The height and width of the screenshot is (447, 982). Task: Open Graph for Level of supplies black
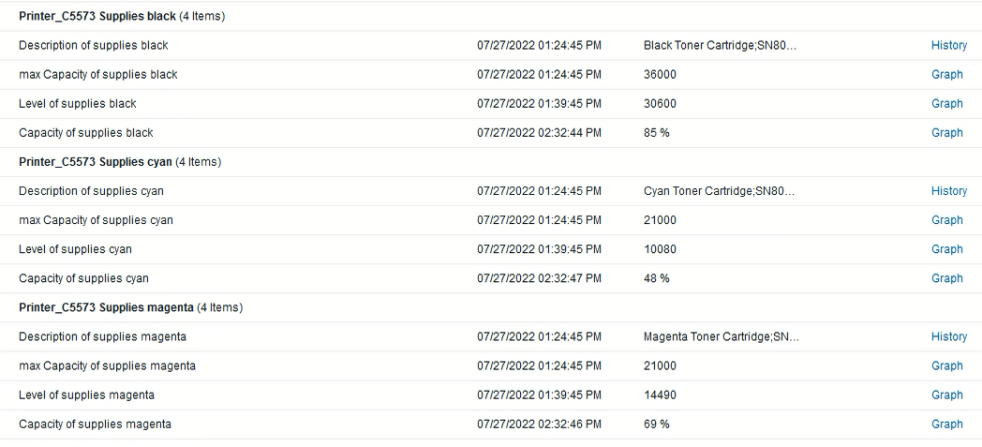pyautogui.click(x=946, y=104)
